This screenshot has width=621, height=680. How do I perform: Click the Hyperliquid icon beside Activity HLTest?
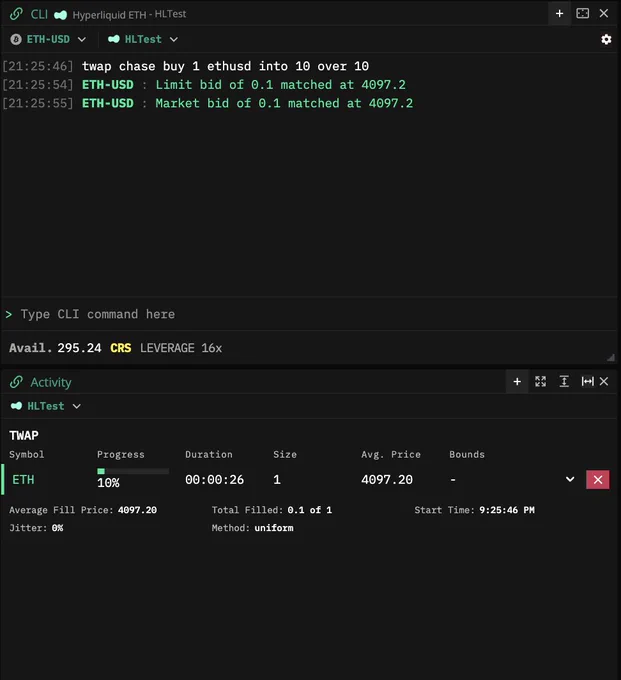[x=16, y=406]
